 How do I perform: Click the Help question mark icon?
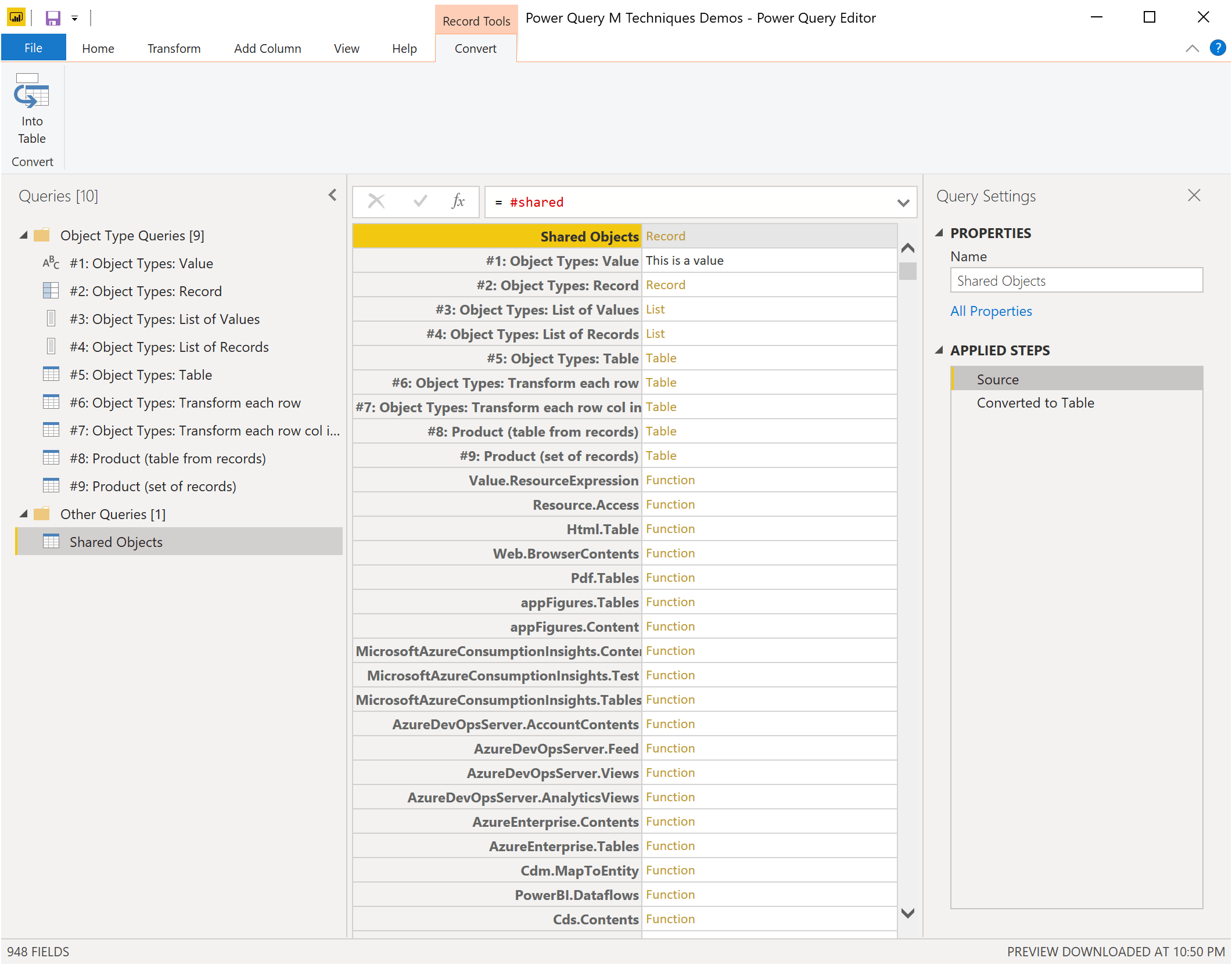[x=1217, y=48]
